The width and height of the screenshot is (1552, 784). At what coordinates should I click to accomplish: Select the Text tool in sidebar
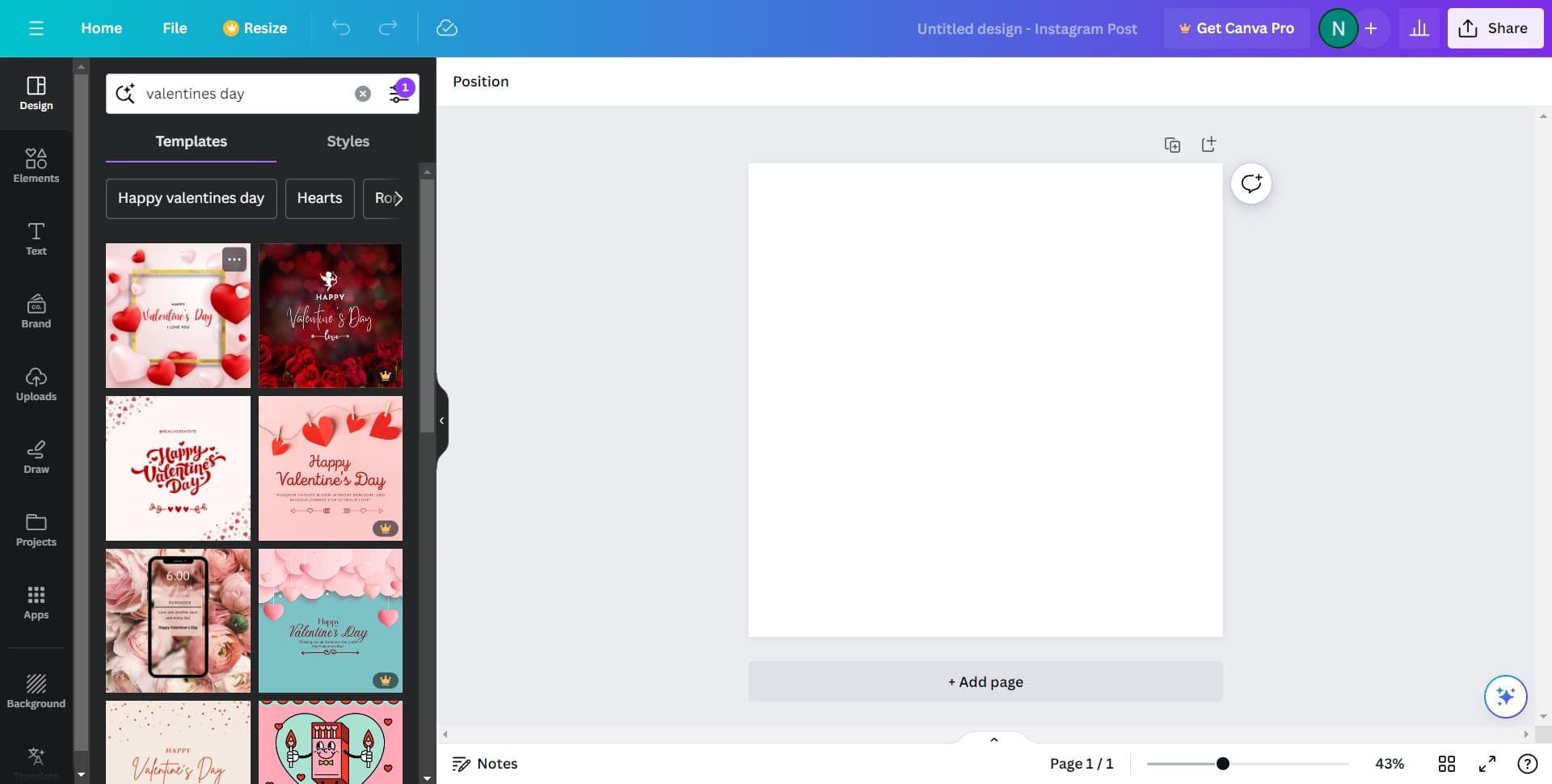[x=36, y=238]
